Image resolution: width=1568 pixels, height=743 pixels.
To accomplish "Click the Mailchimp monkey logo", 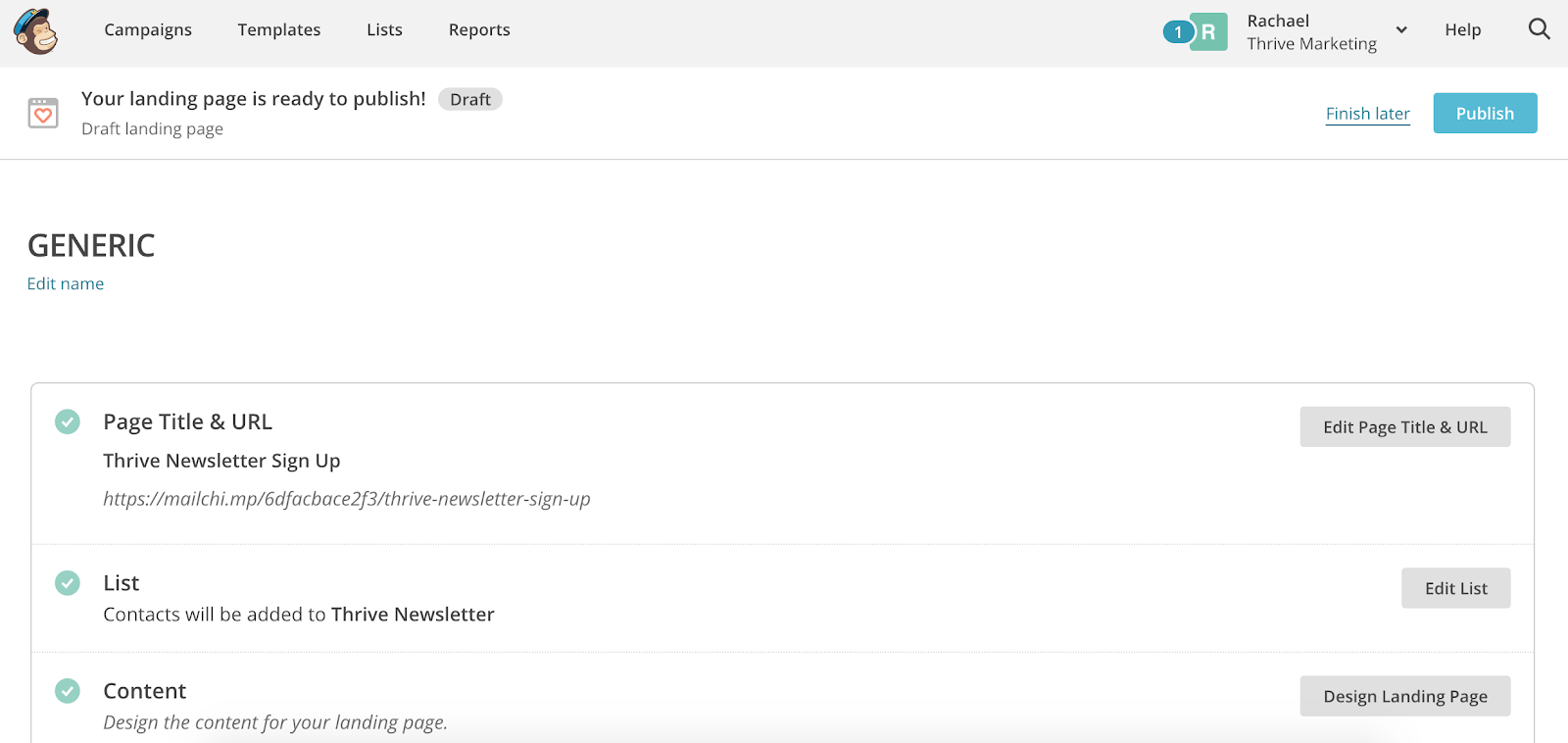I will tap(36, 30).
